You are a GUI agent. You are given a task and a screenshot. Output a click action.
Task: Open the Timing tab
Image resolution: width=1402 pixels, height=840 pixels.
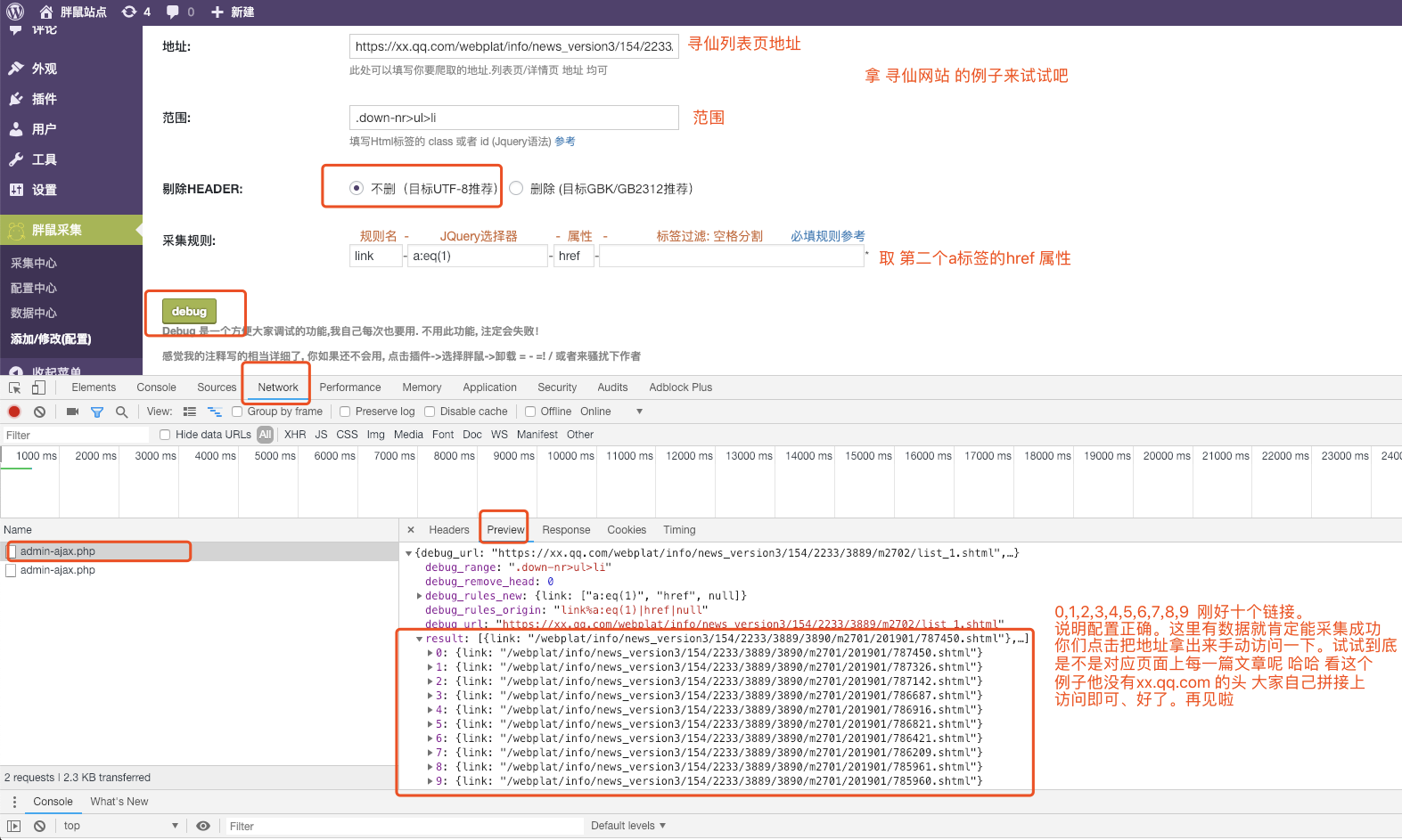[679, 530]
